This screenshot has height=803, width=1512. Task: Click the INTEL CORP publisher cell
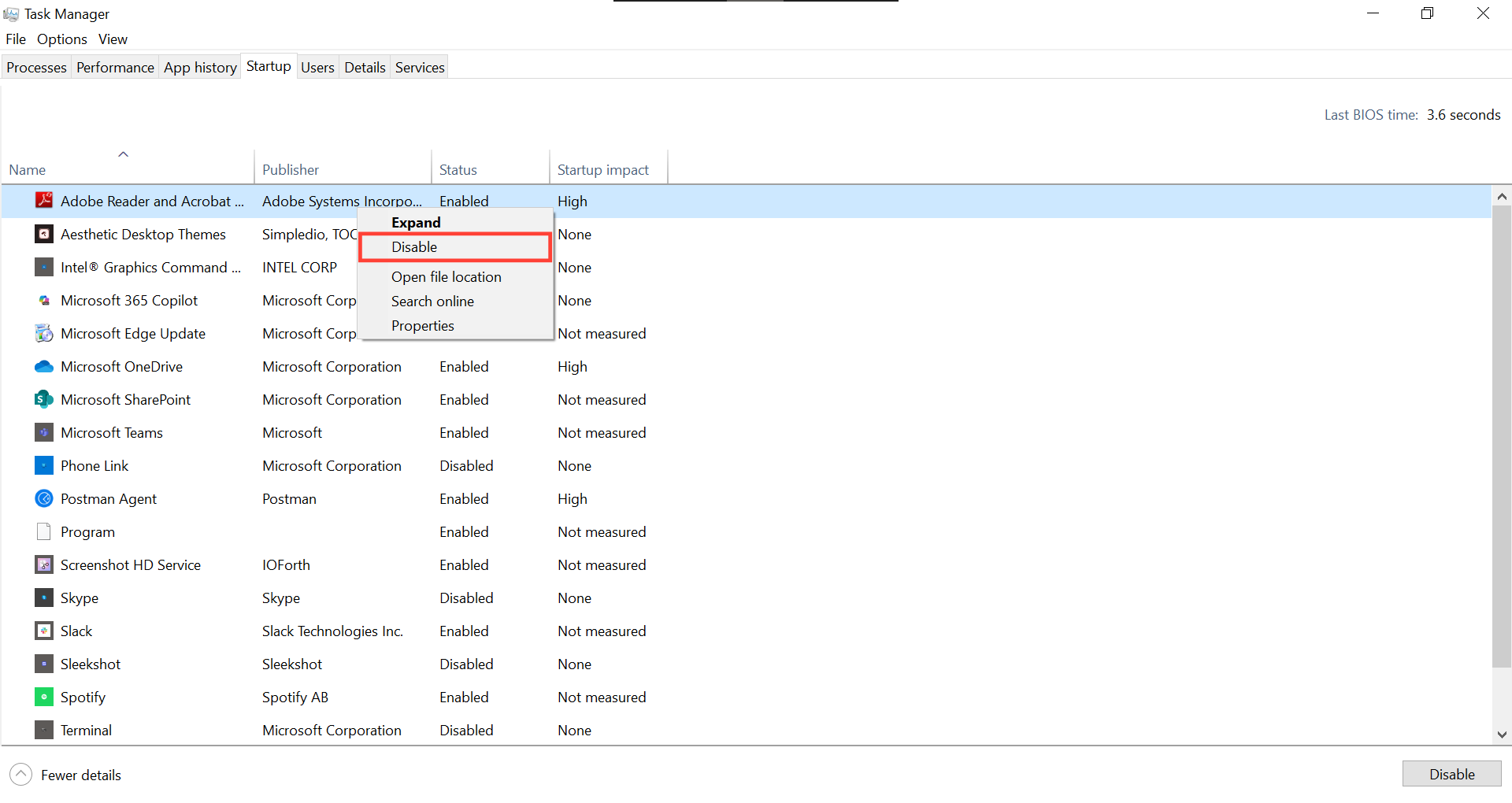click(299, 268)
